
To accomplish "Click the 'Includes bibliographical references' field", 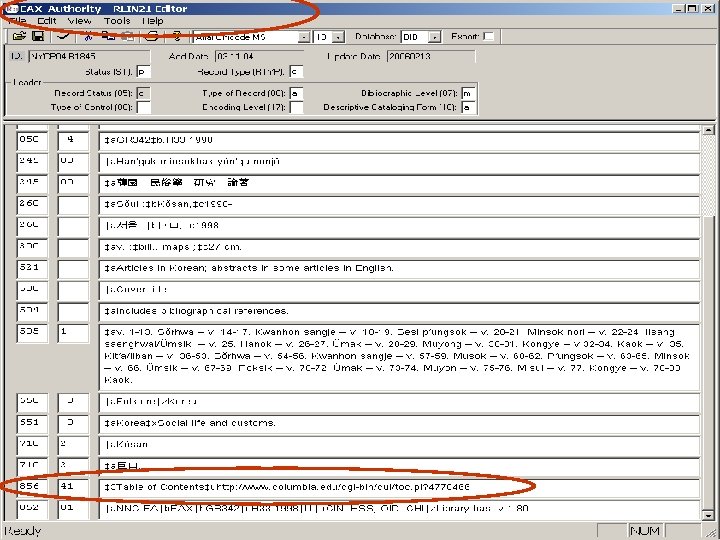I will coord(399,312).
